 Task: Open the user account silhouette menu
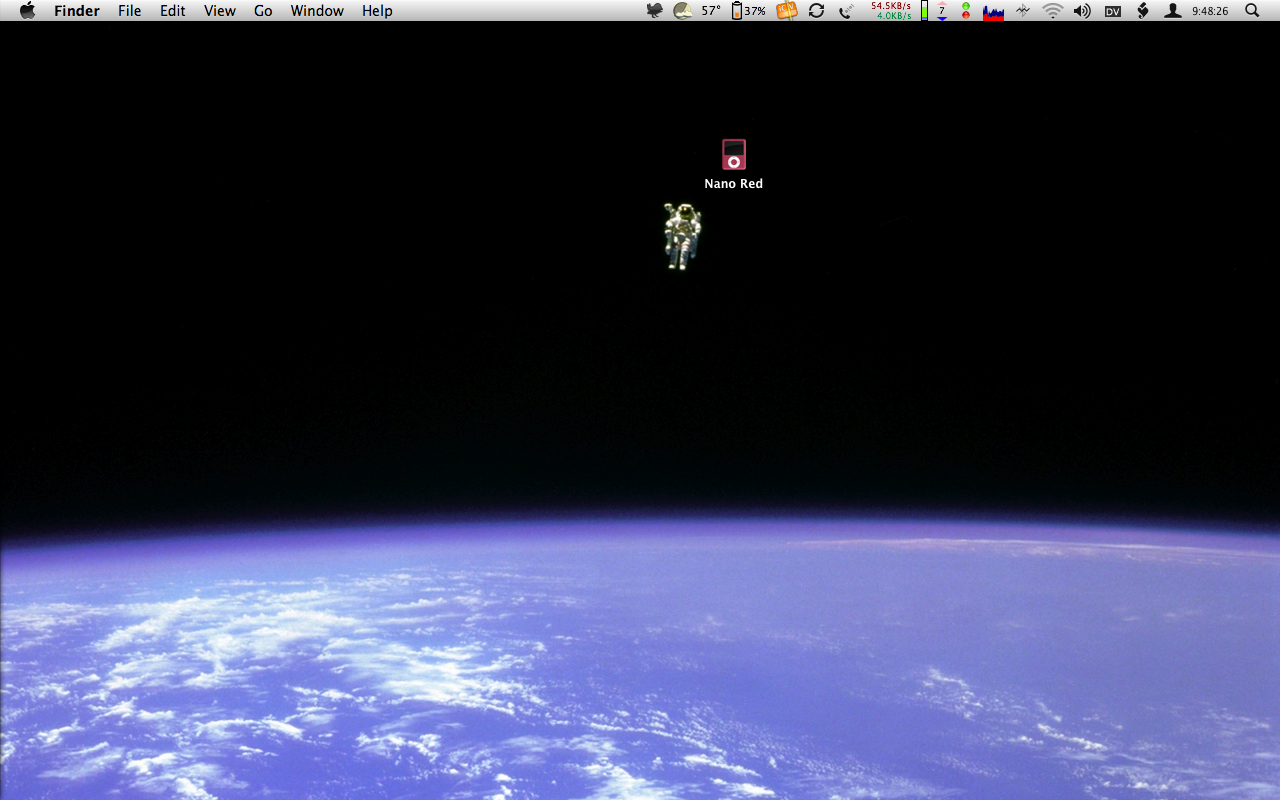click(1173, 11)
